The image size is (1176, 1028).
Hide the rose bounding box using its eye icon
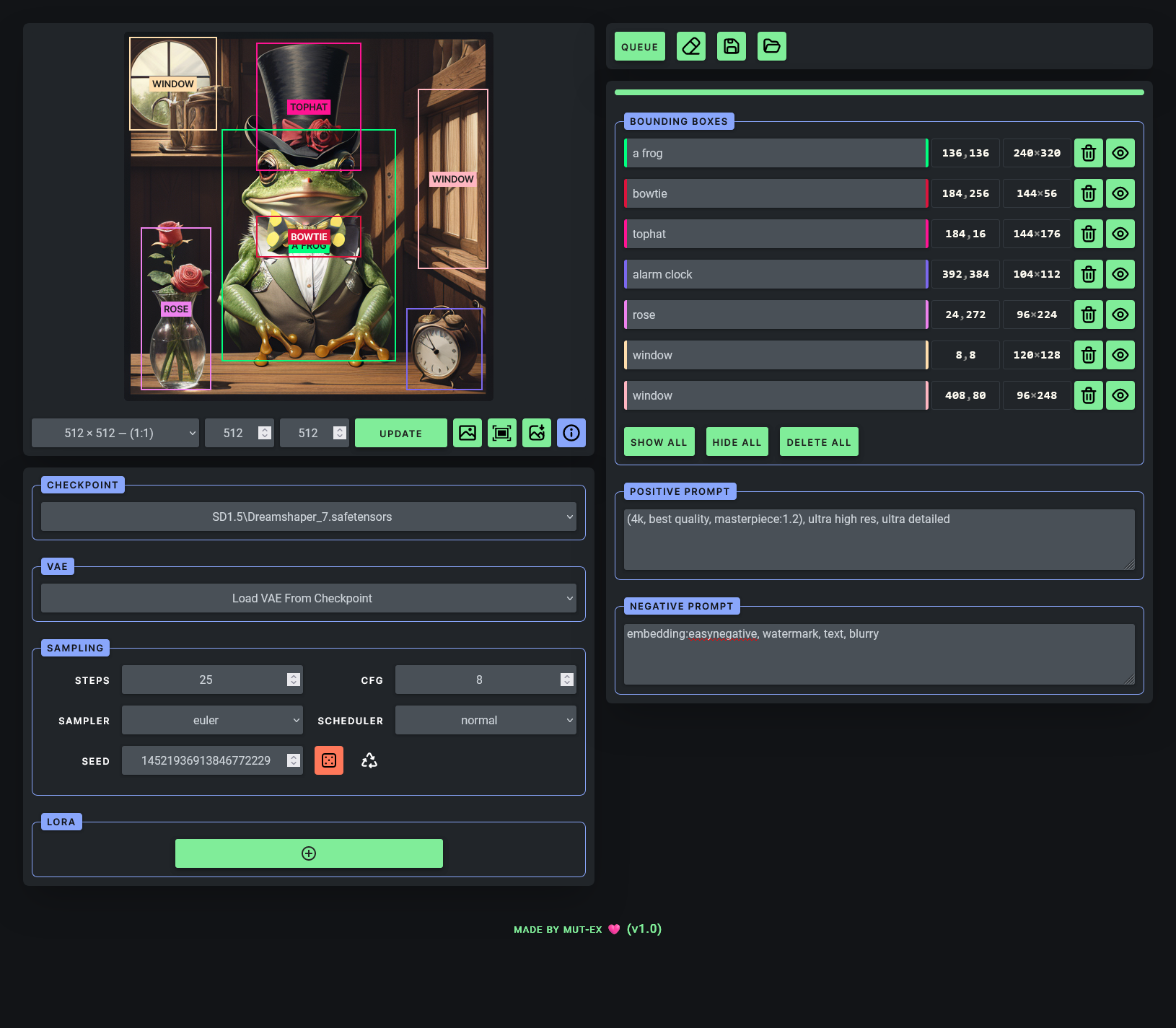[x=1120, y=314]
